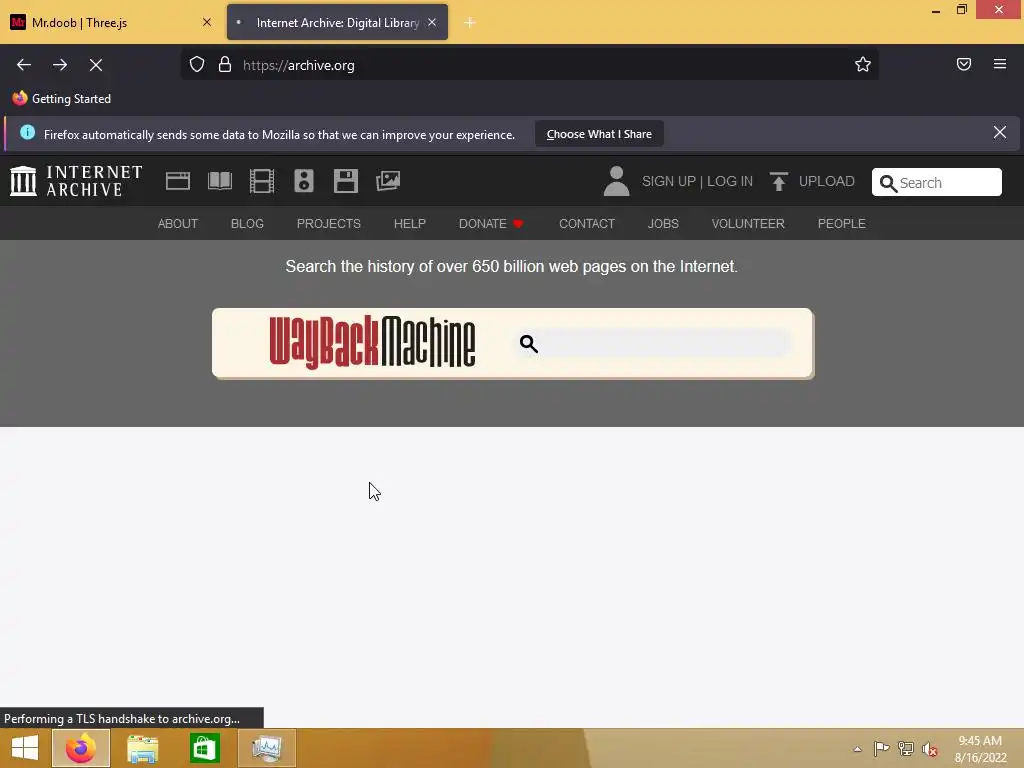Click Firefox icon in taskbar
1024x768 pixels.
(80, 748)
